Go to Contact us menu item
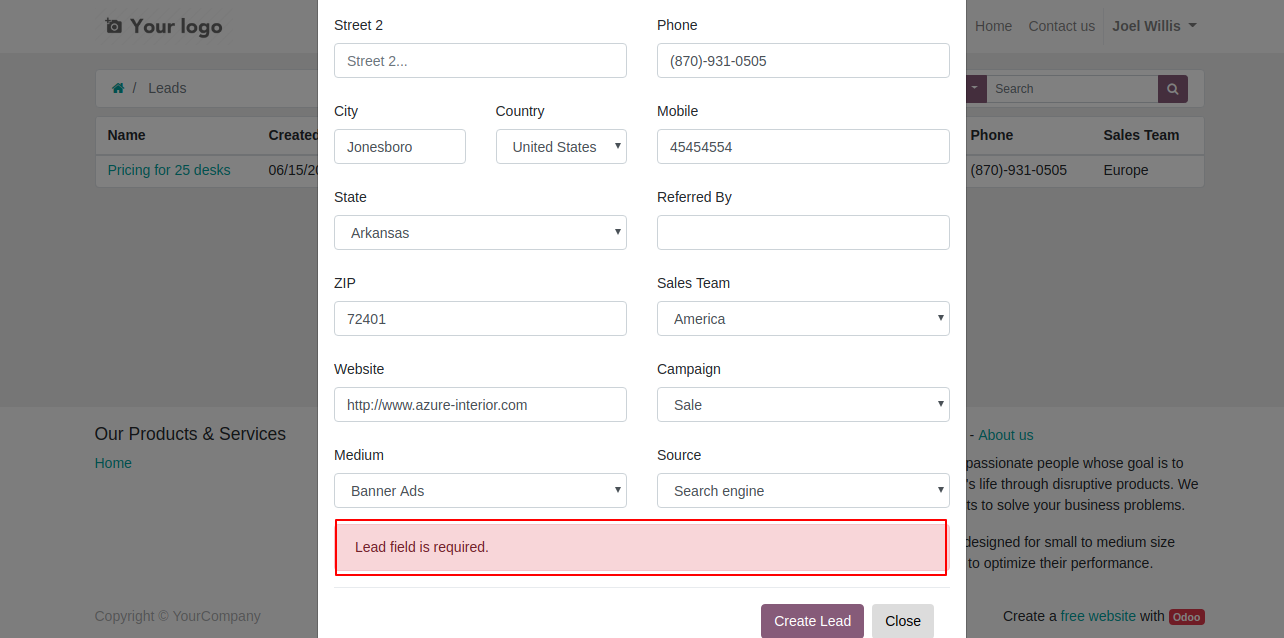The width and height of the screenshot is (1284, 638). click(x=1061, y=26)
